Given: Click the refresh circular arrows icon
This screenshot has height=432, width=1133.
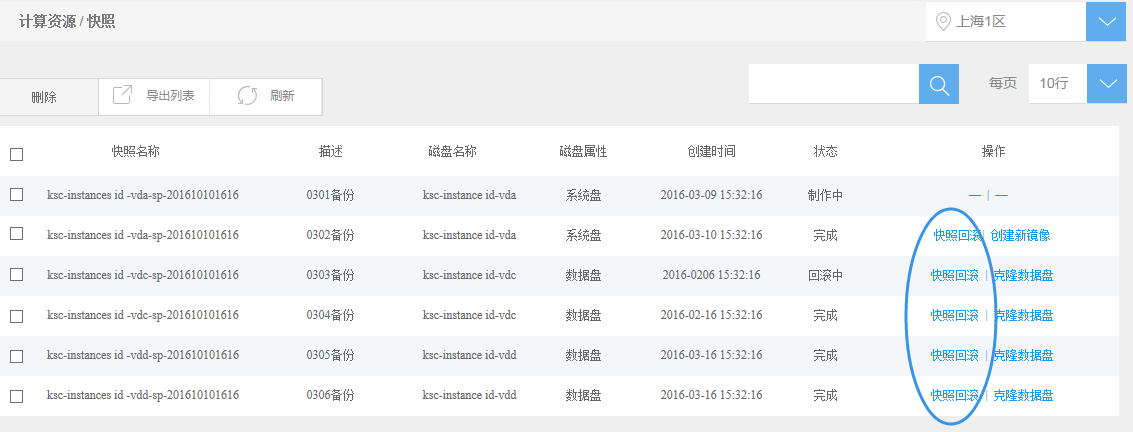Looking at the screenshot, I should 247,96.
